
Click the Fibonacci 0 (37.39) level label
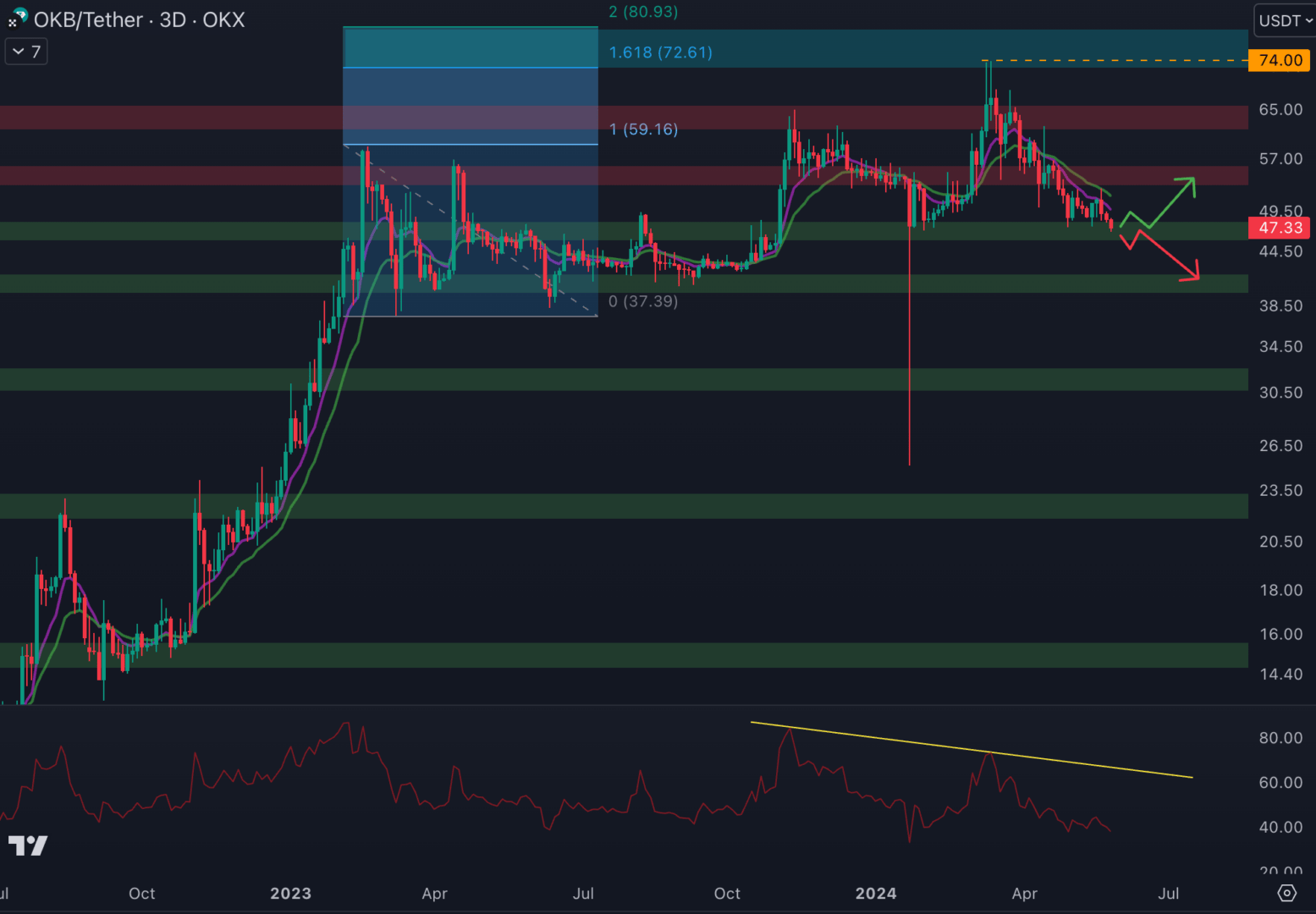point(643,301)
